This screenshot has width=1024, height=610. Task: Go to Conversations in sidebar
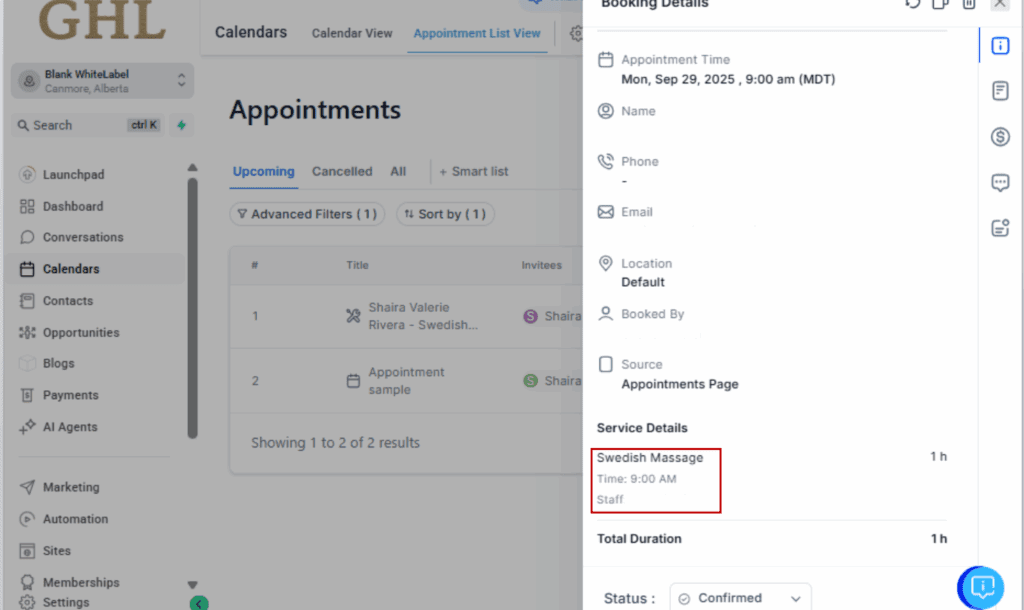pos(83,237)
